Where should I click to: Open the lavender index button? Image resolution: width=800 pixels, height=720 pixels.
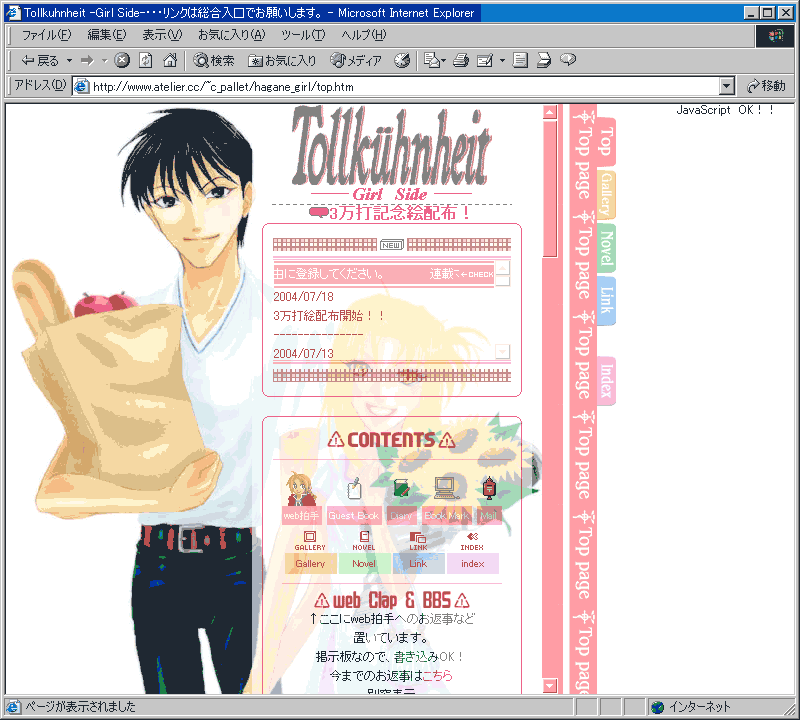(473, 564)
